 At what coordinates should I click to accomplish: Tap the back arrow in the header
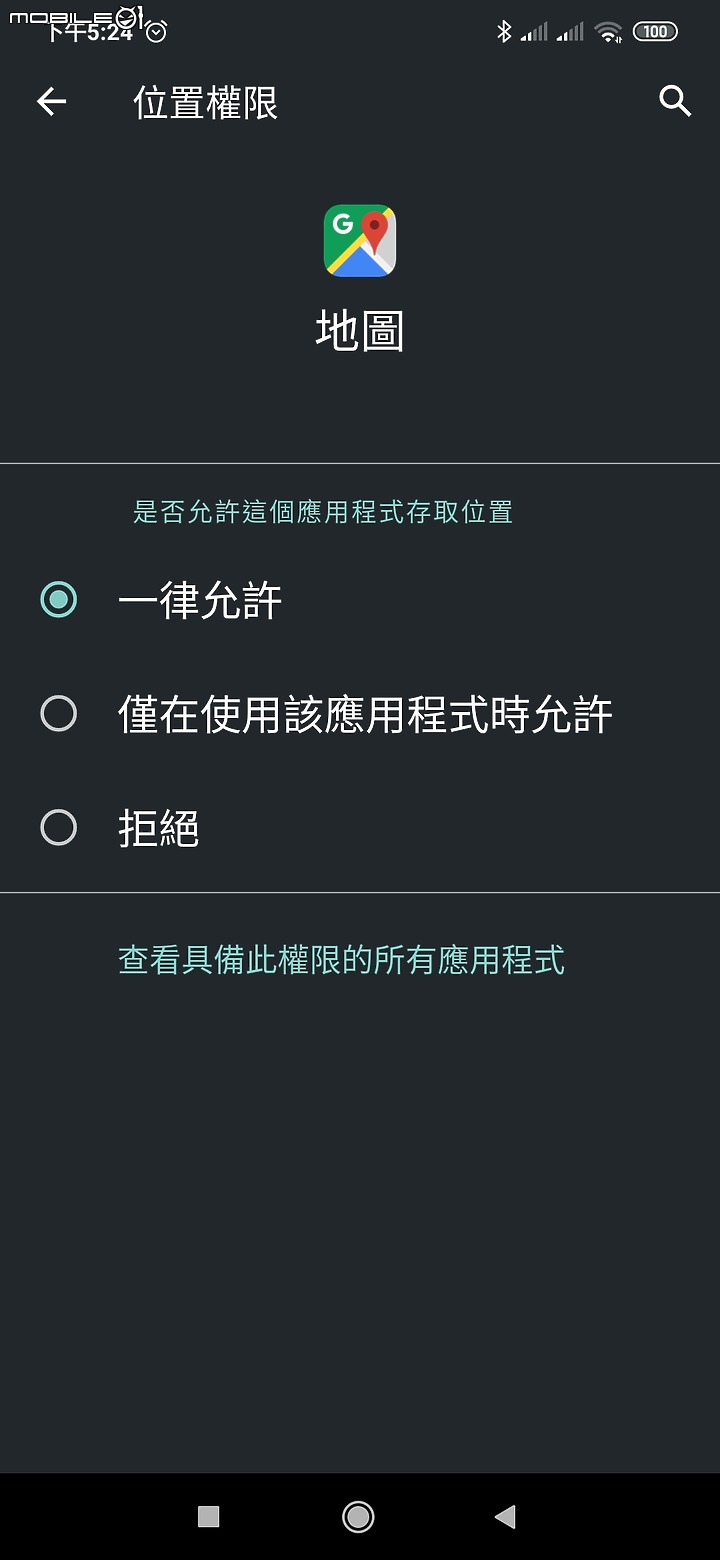(x=51, y=101)
